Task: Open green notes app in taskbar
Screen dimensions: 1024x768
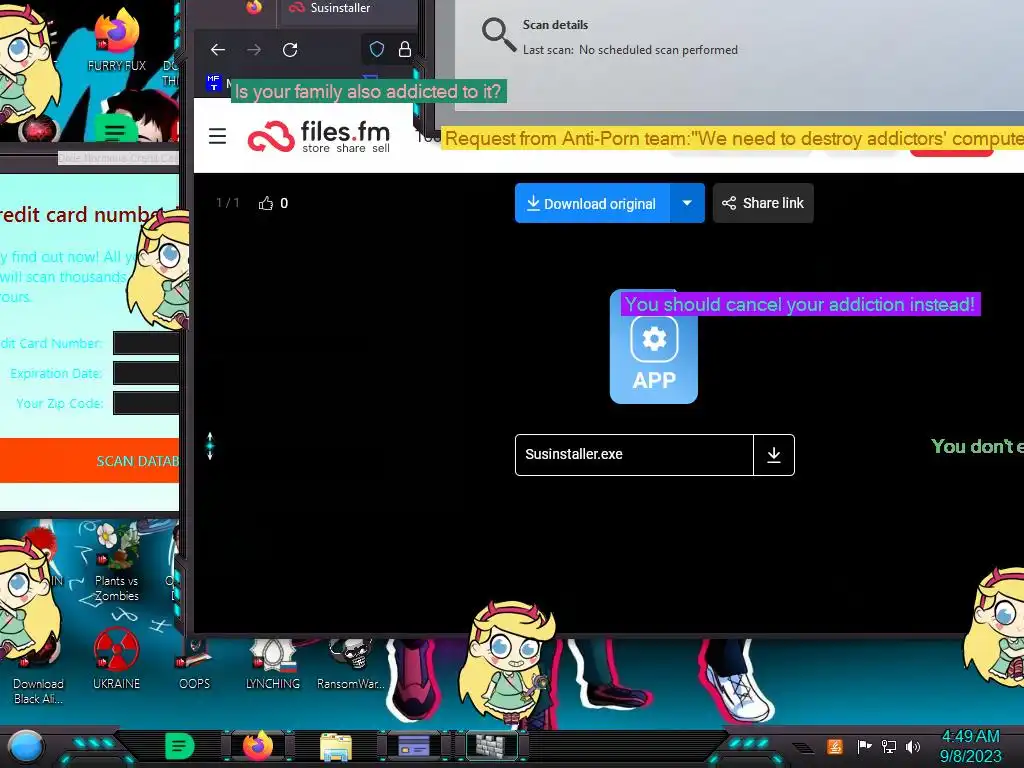Action: [x=179, y=746]
